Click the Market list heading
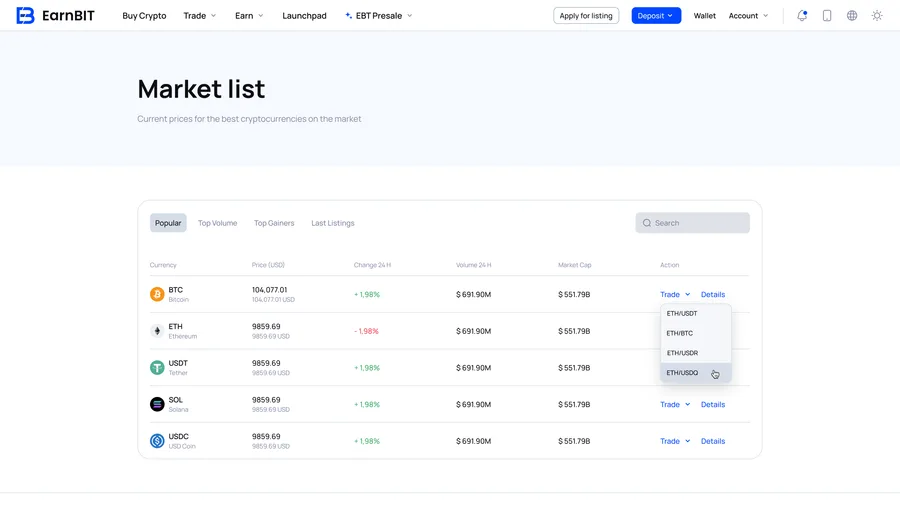The image size is (900, 514). pyautogui.click(x=201, y=89)
